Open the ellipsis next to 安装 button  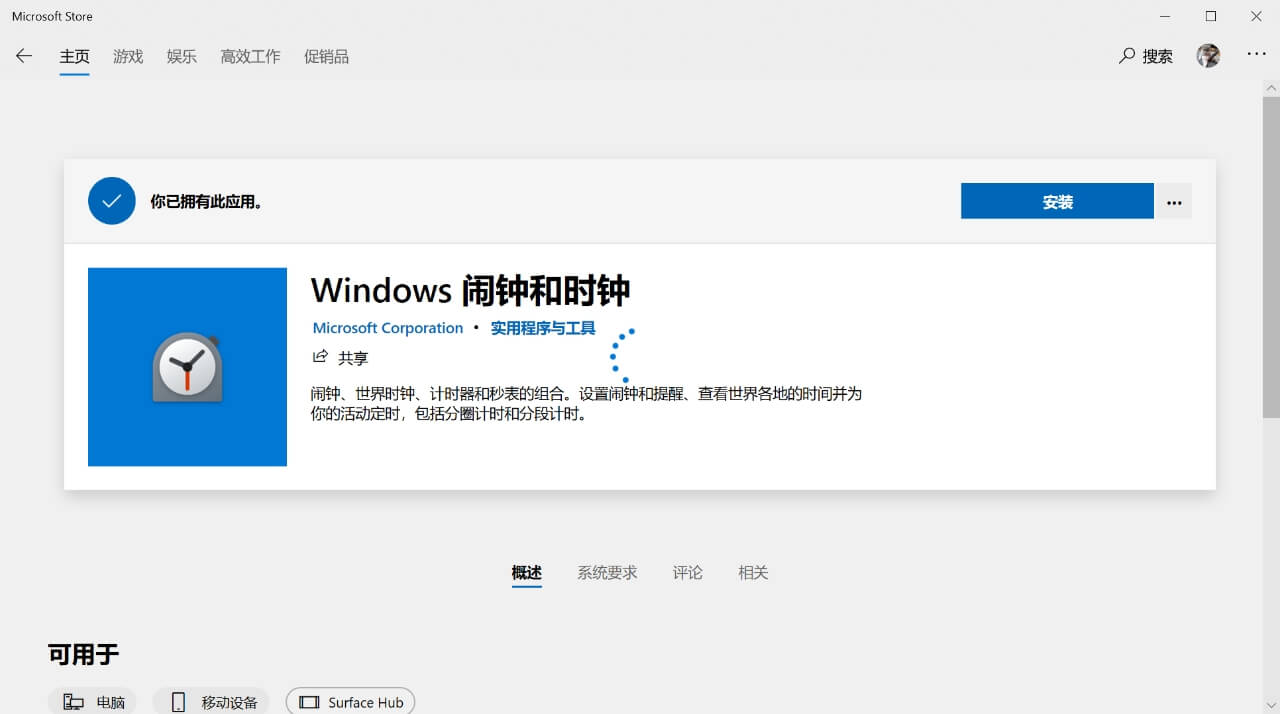click(x=1173, y=201)
